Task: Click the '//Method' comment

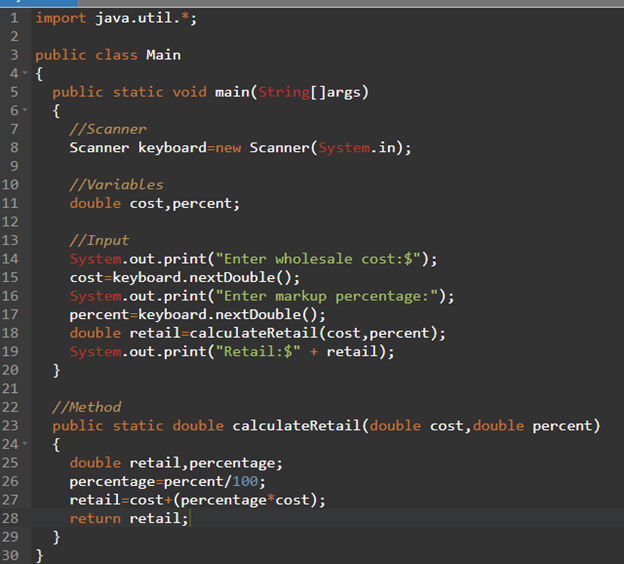Action: click(86, 407)
